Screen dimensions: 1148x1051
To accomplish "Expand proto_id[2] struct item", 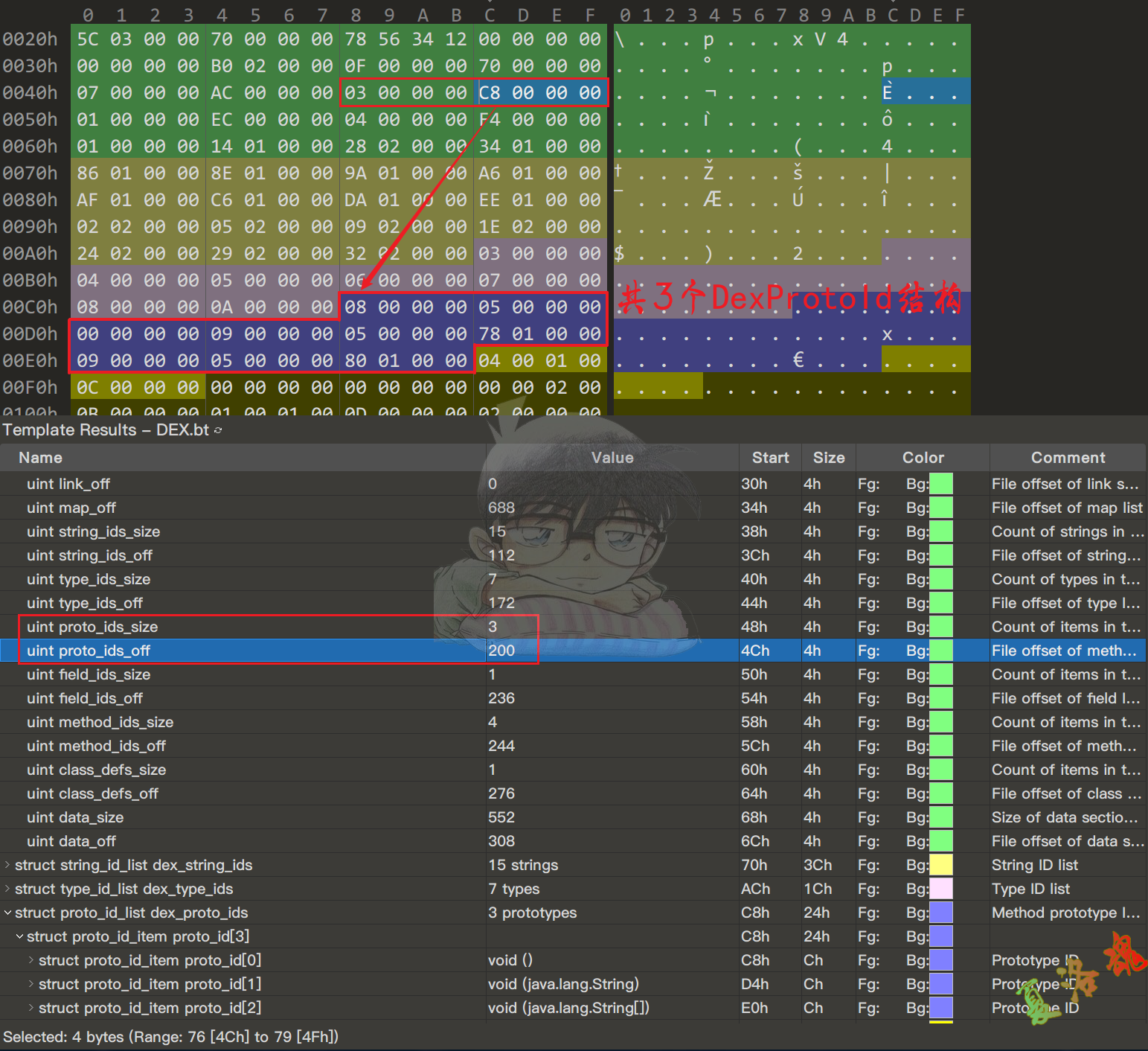I will point(31,1008).
